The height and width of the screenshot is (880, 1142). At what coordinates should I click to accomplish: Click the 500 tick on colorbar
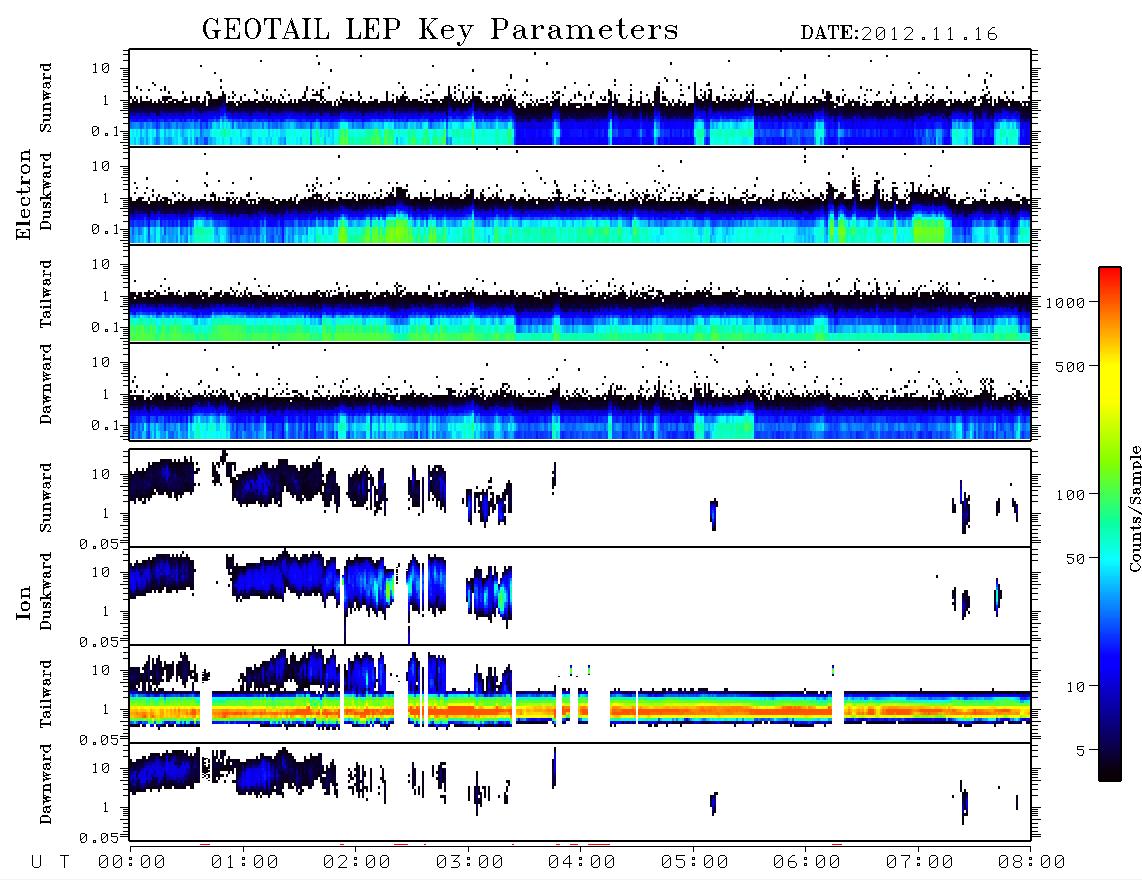coord(1070,366)
